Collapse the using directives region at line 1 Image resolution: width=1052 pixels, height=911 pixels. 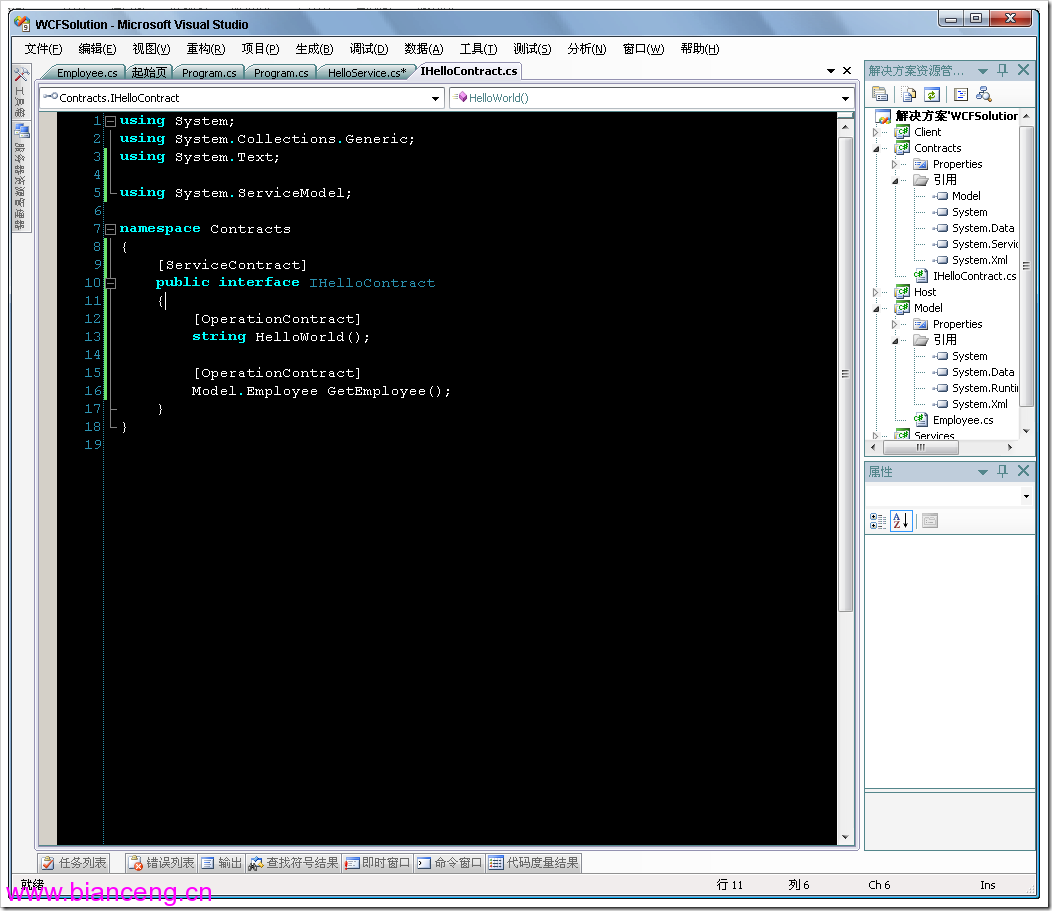click(x=111, y=121)
